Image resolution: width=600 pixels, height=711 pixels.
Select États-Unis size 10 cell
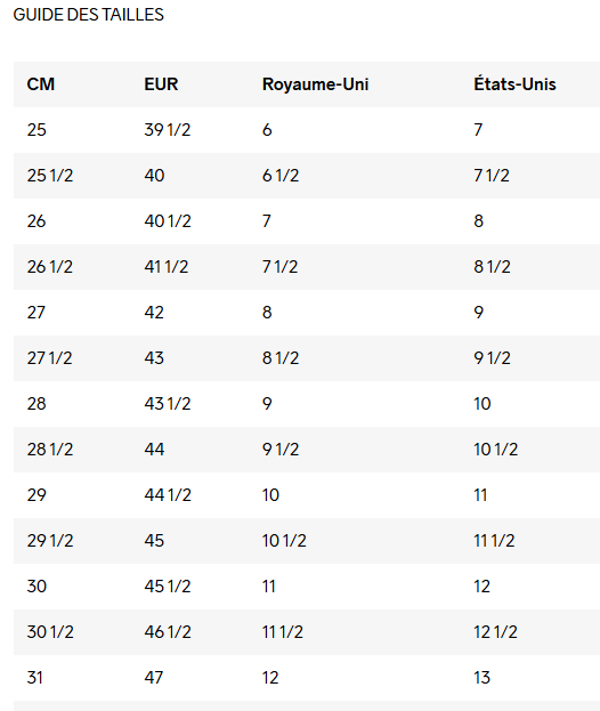click(483, 403)
